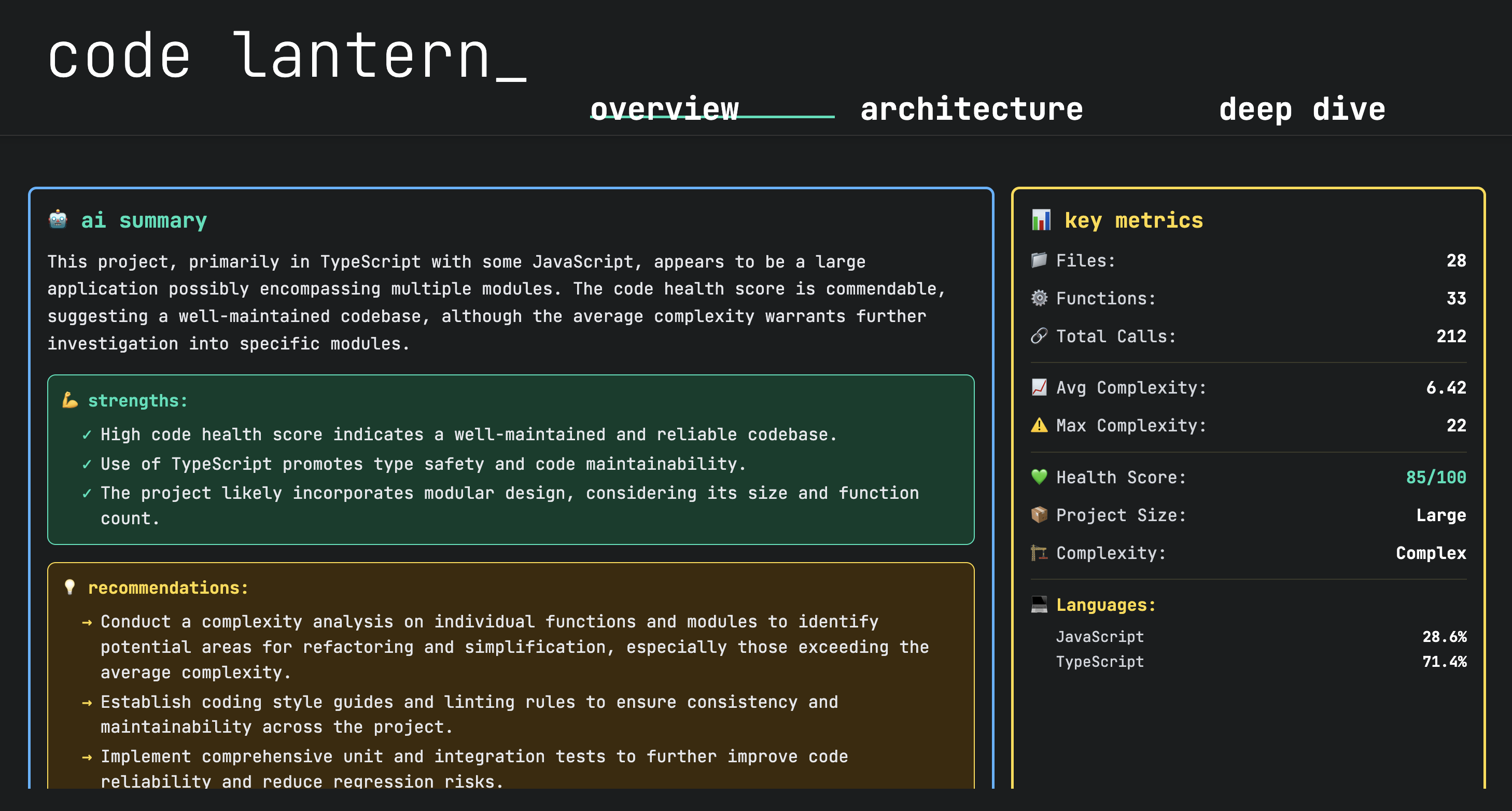1512x811 pixels.
Task: Click the code lantern_ logo title
Action: [286, 57]
